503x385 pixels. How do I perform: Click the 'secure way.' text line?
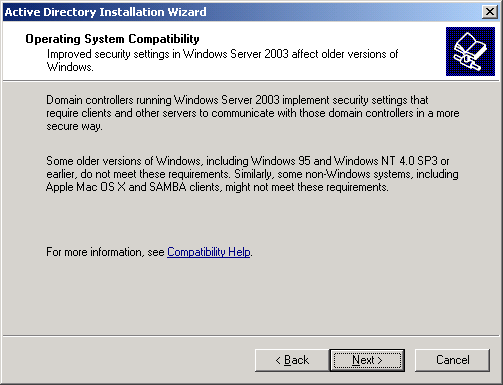pos(74,126)
